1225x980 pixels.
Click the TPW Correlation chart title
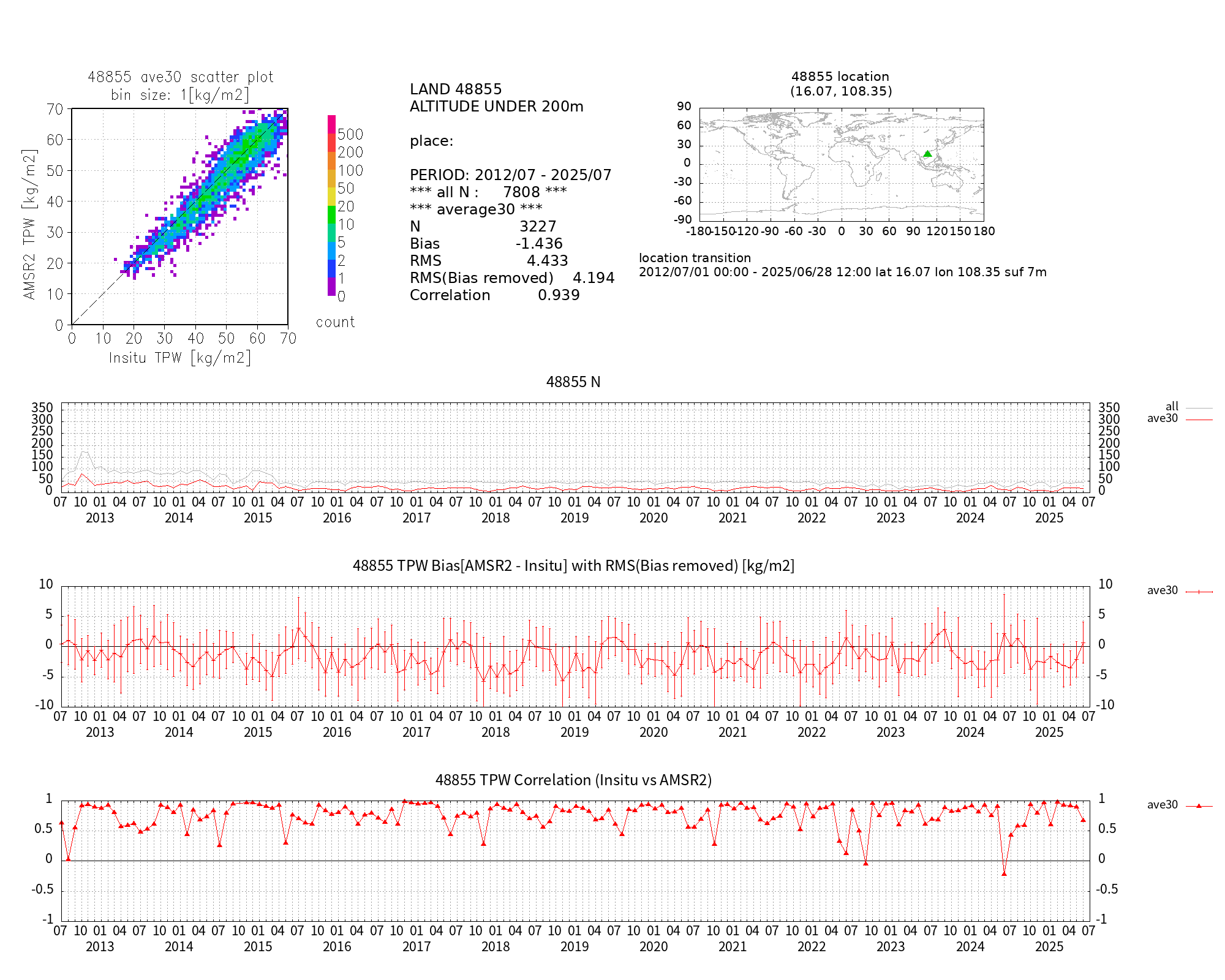(x=573, y=780)
